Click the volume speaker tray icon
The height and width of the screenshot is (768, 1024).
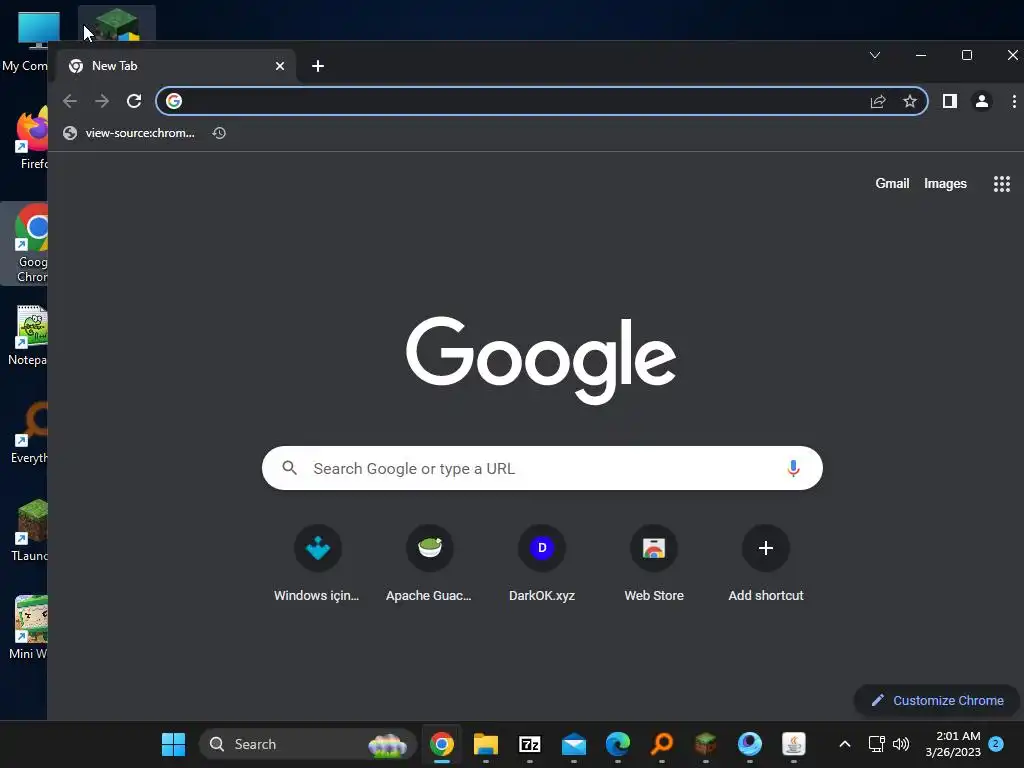[x=901, y=744]
